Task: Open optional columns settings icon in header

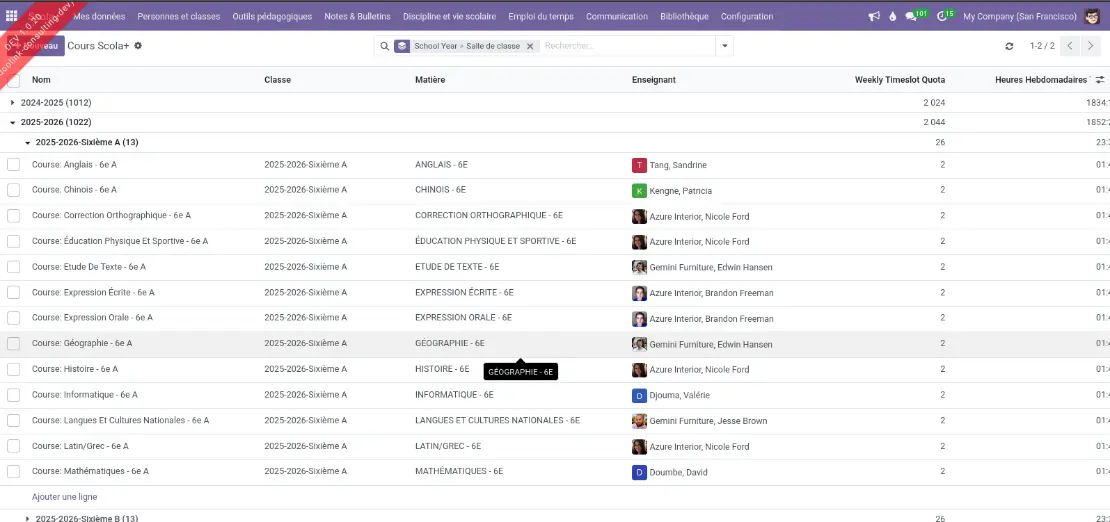Action: (1100, 80)
